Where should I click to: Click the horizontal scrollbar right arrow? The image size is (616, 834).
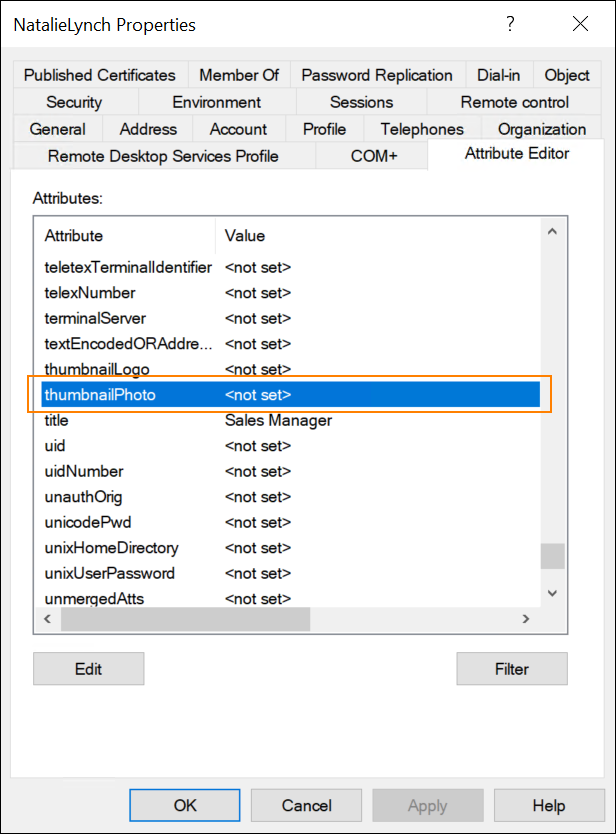(x=526, y=619)
